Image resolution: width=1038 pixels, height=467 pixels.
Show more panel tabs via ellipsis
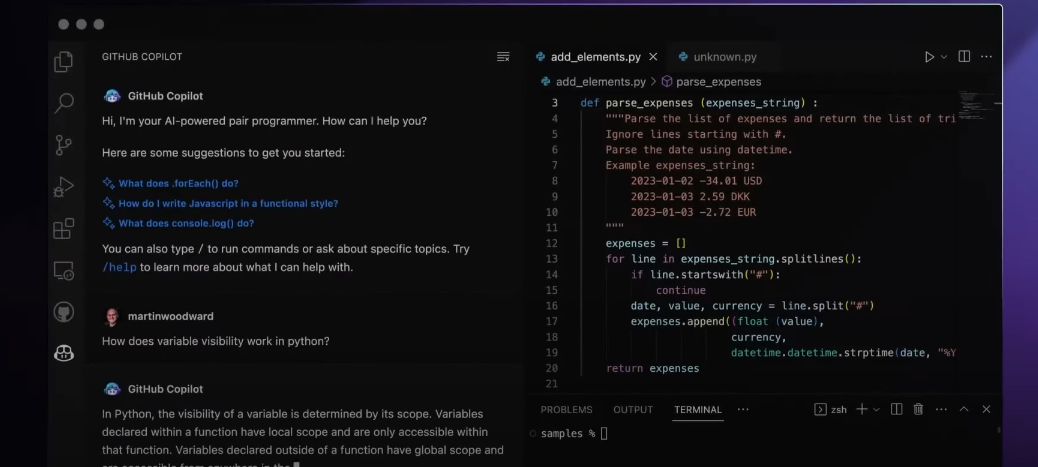click(743, 409)
